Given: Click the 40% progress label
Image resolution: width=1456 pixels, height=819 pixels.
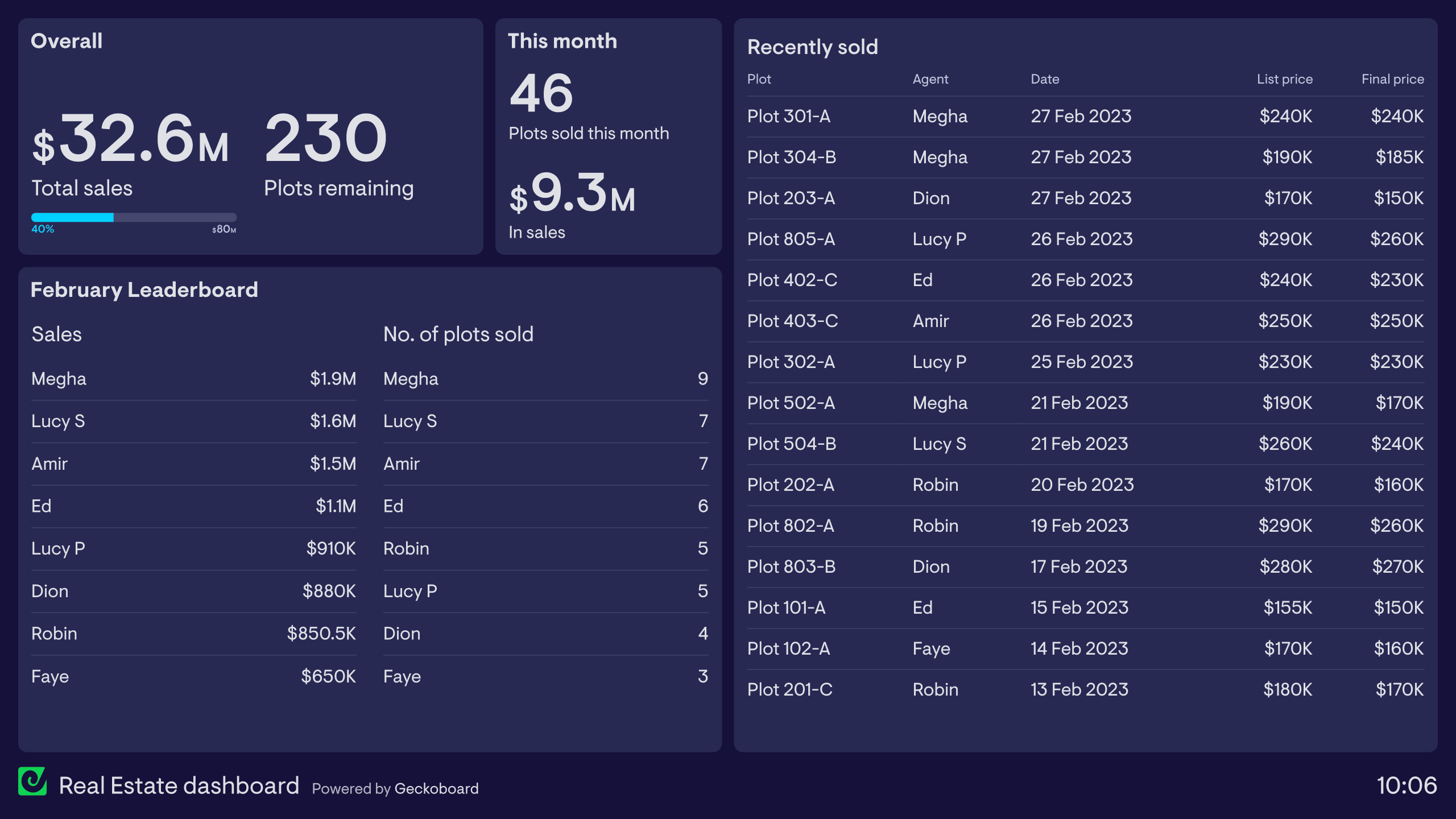Looking at the screenshot, I should pos(43,229).
